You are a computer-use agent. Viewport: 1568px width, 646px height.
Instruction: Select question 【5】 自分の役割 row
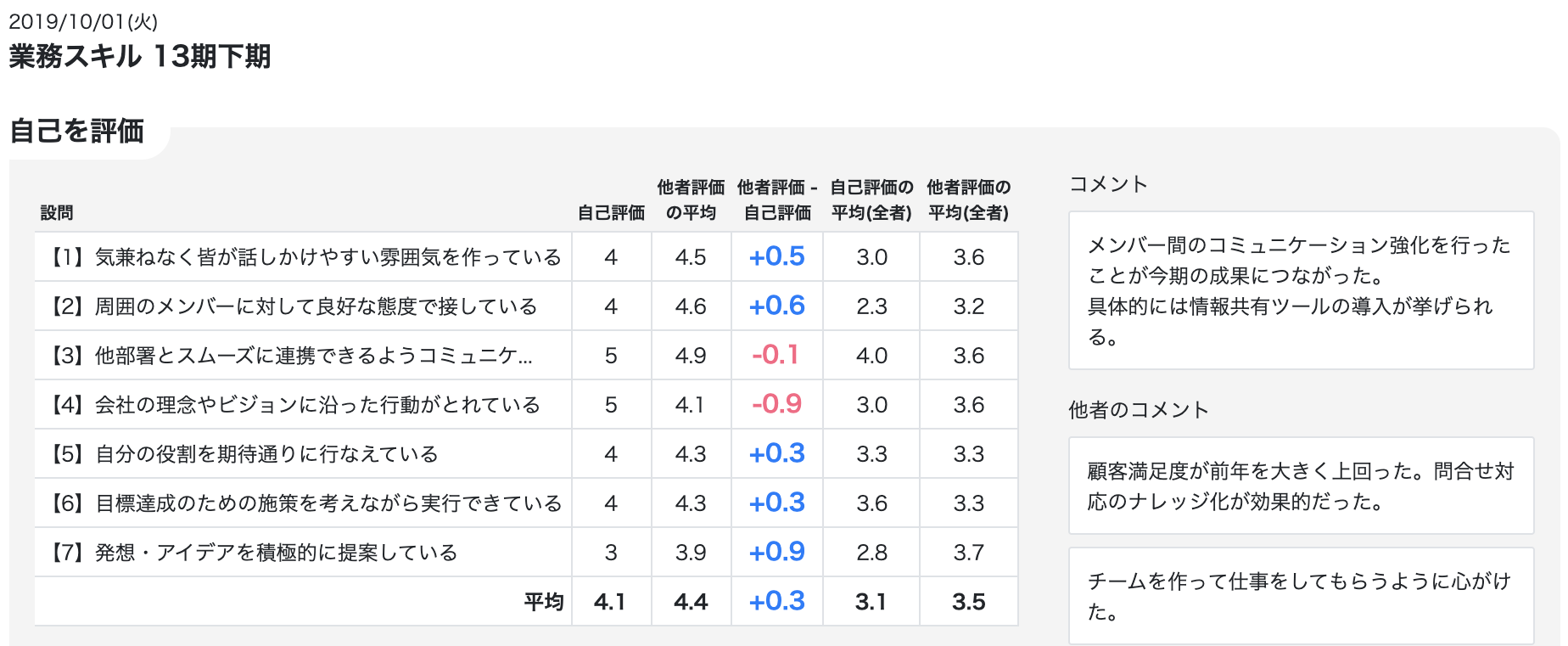[x=526, y=453]
